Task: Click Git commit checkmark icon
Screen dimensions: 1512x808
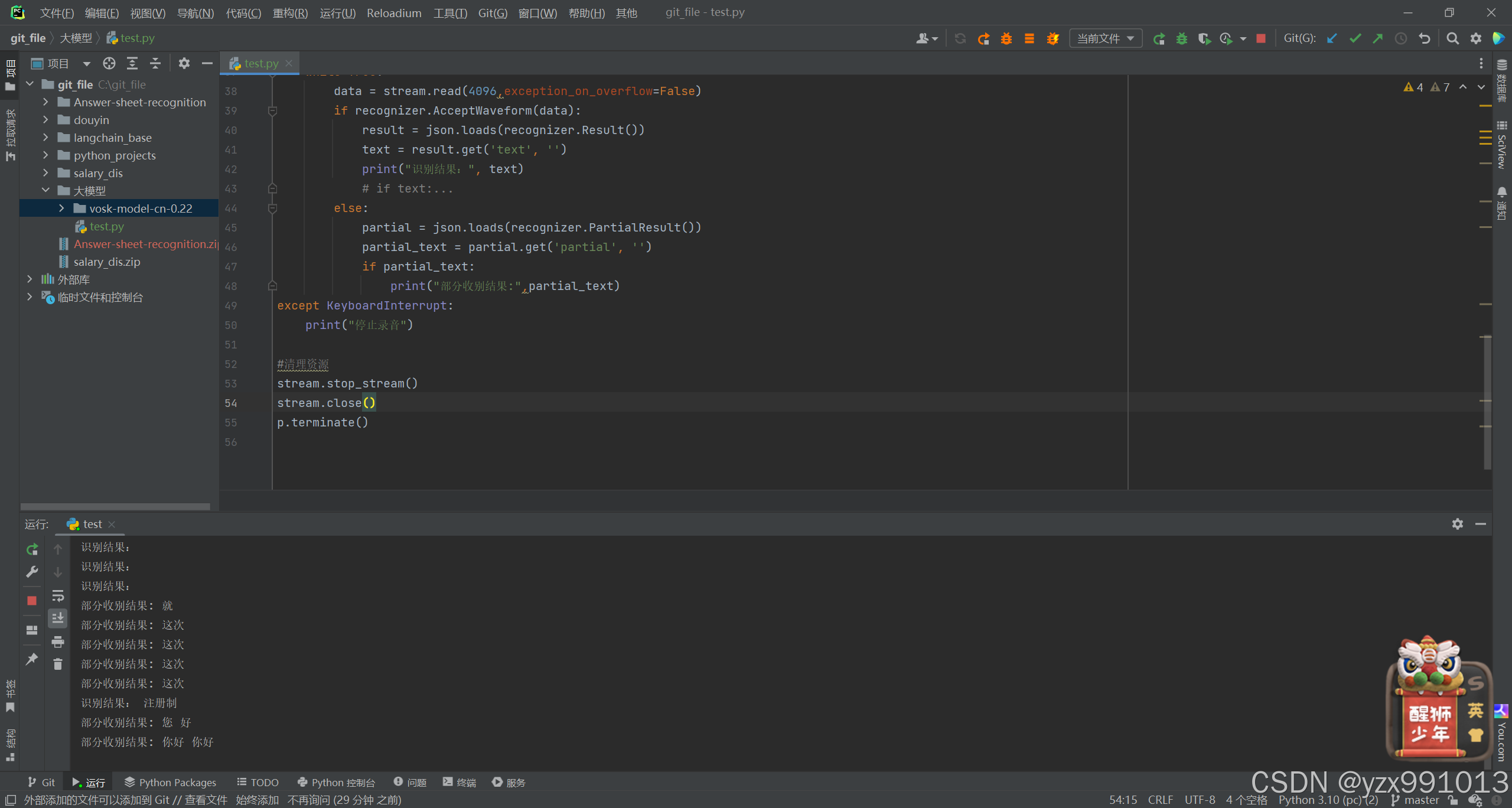Action: [x=1355, y=38]
